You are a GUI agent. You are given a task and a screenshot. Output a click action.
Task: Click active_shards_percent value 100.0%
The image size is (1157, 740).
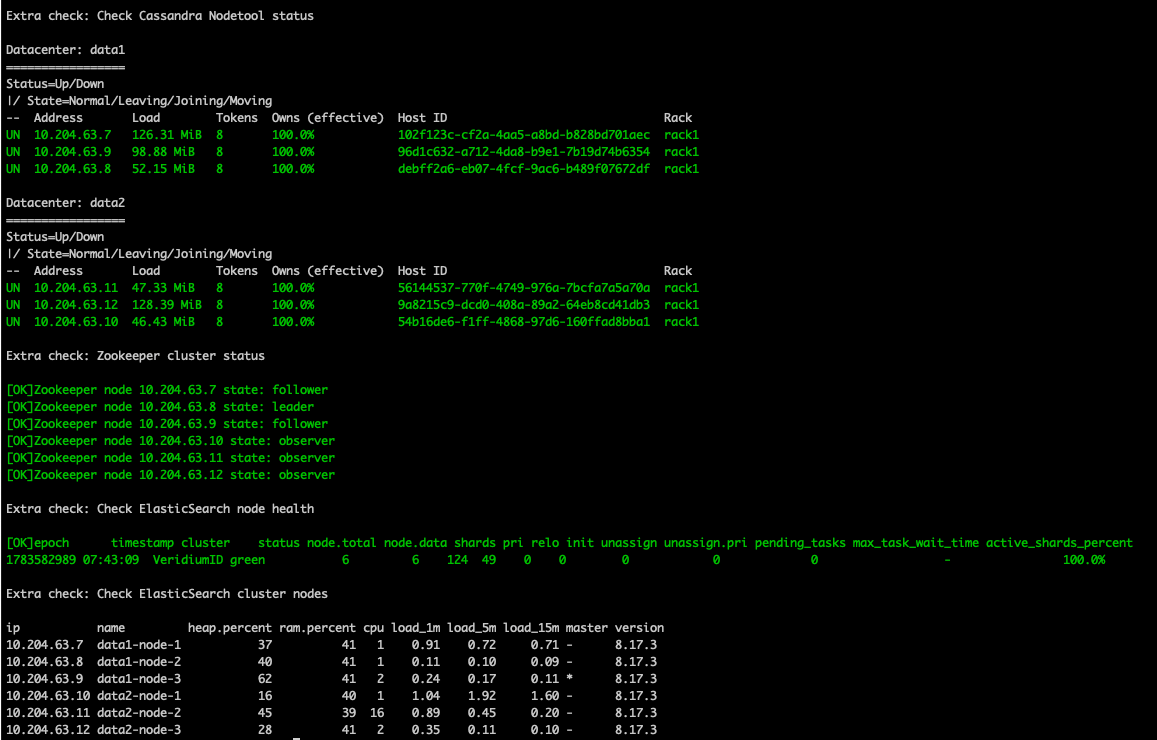tap(1084, 560)
